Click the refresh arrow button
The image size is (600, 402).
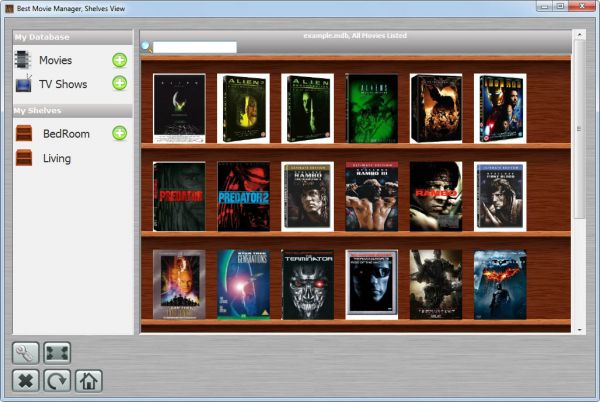tap(57, 381)
